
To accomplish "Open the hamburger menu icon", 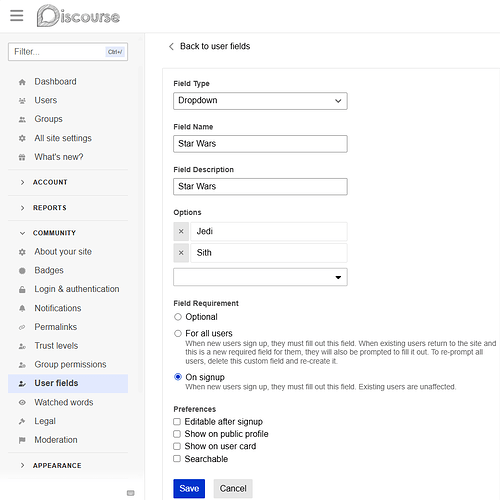I will [17, 15].
